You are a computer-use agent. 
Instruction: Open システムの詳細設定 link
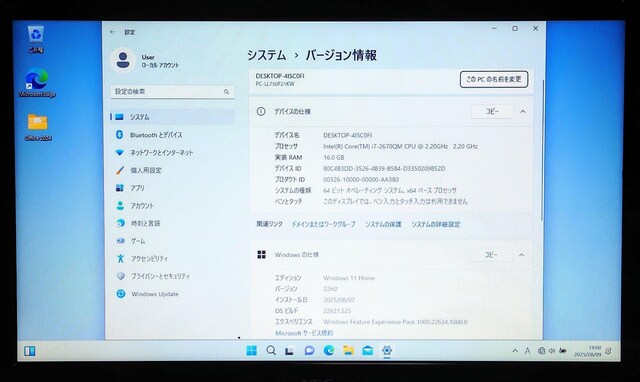click(436, 224)
